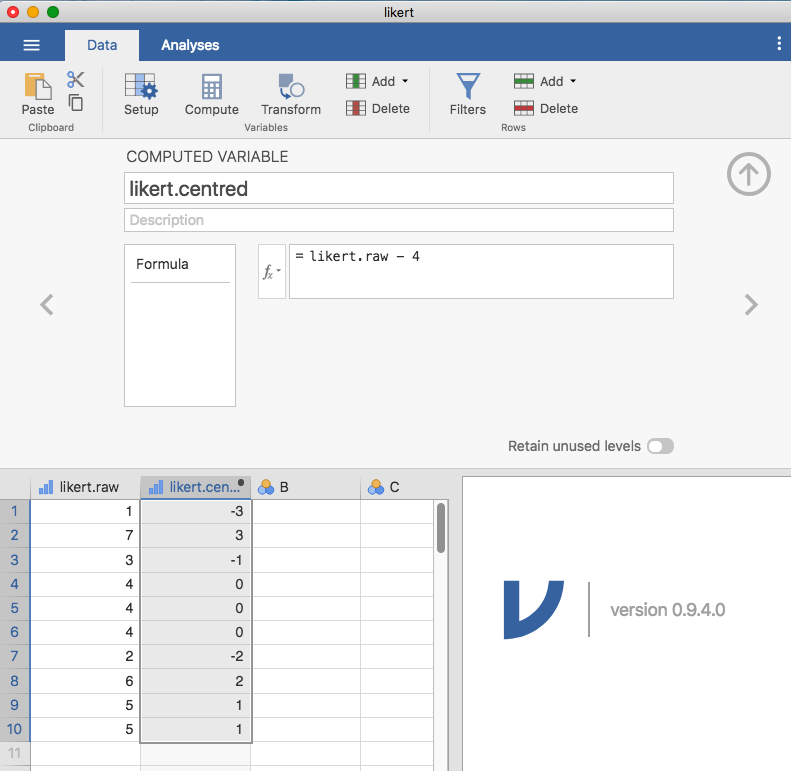Screen dimensions: 791x771
Task: Click column B nominal circles icon
Action: click(266, 487)
